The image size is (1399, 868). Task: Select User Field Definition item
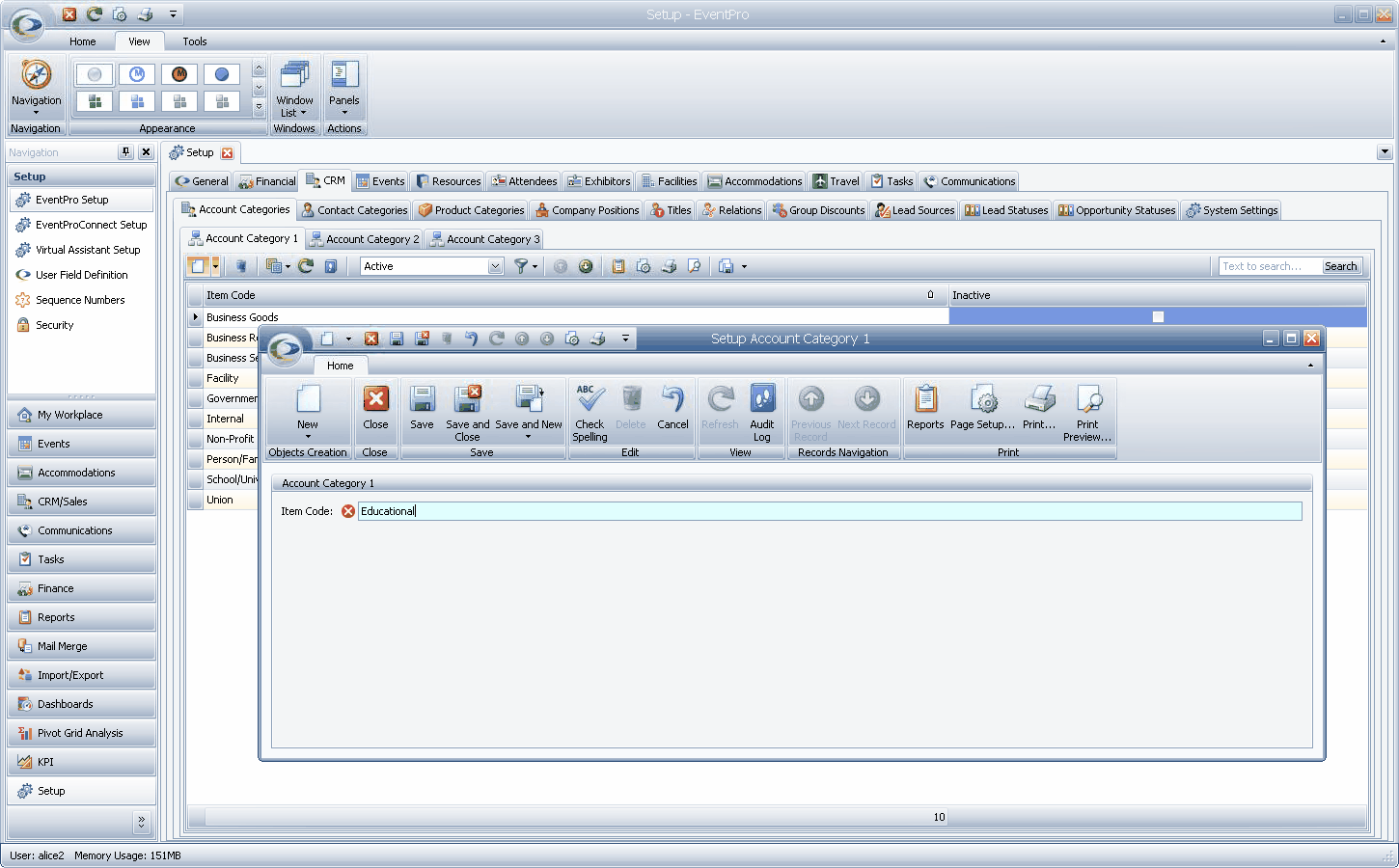(x=82, y=275)
